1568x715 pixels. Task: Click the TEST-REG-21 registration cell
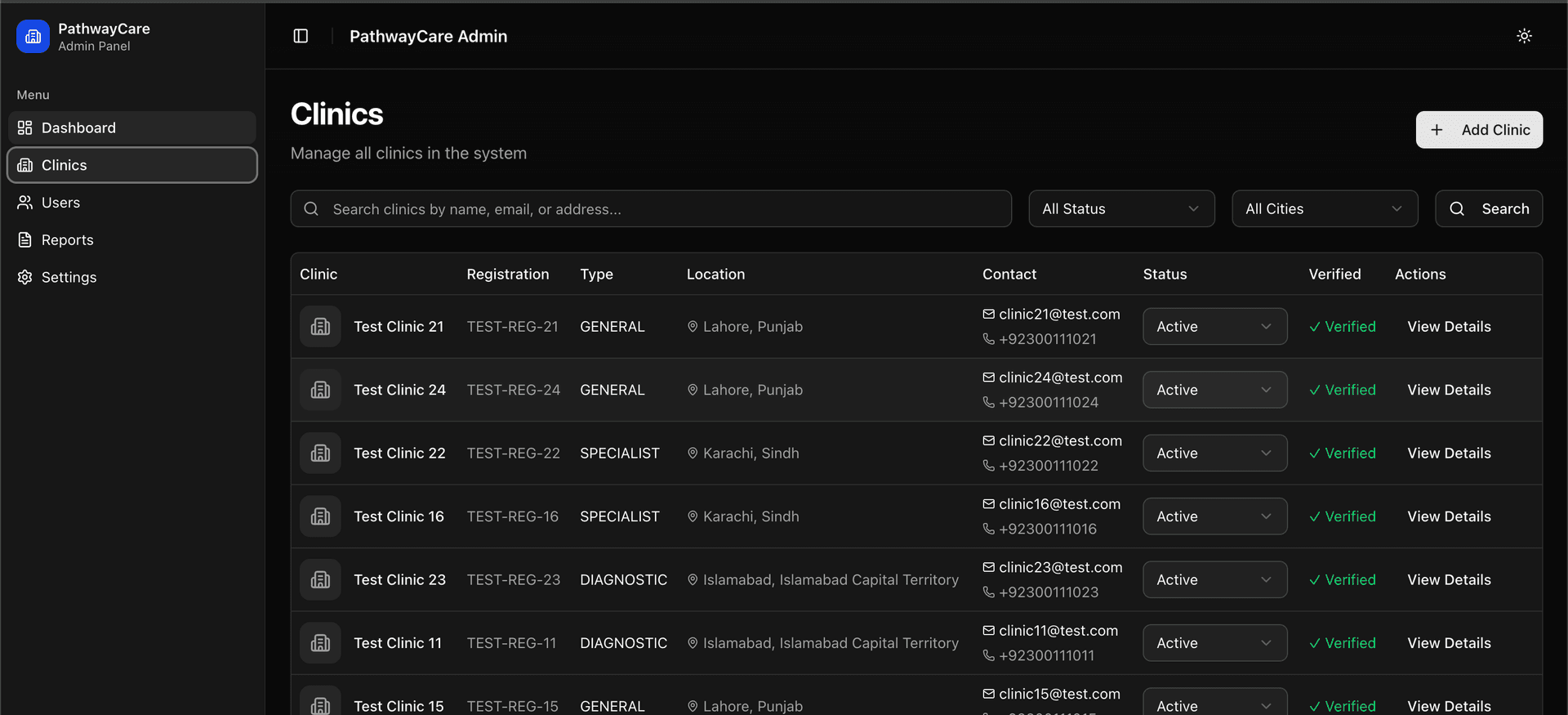(513, 327)
